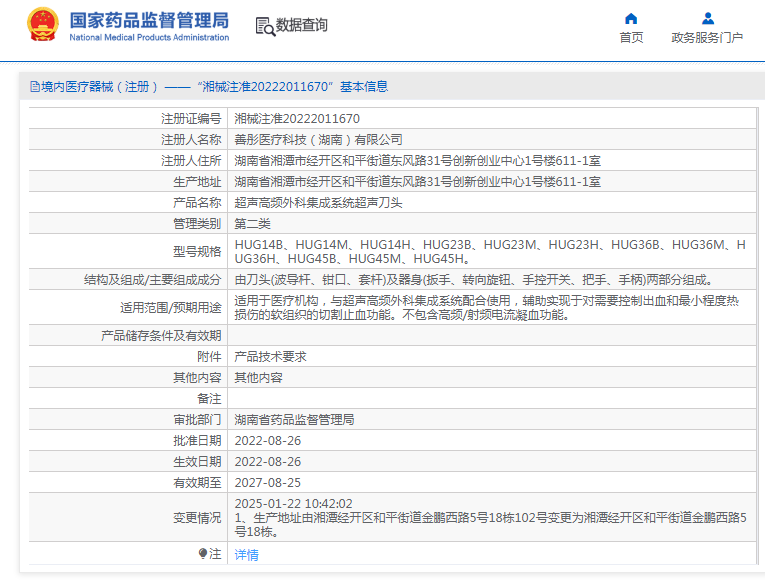Click the HUG14B model specification cell
The width and height of the screenshot is (765, 582).
(x=490, y=251)
